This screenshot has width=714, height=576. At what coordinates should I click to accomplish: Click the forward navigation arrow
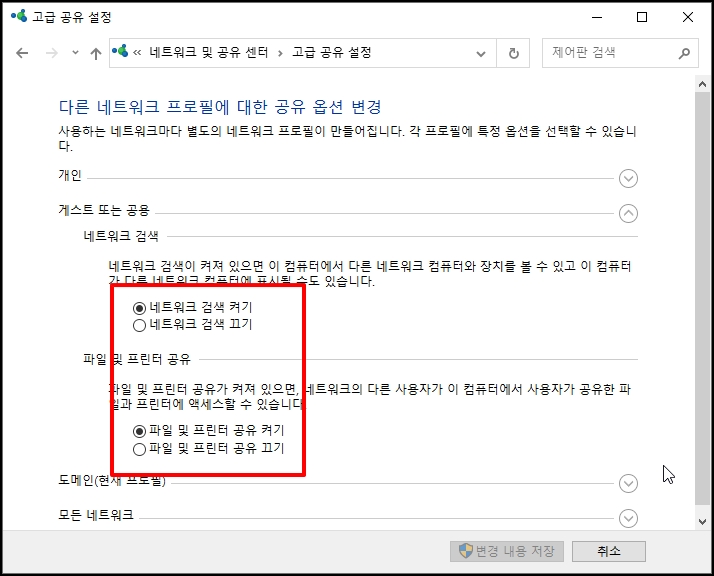click(52, 53)
